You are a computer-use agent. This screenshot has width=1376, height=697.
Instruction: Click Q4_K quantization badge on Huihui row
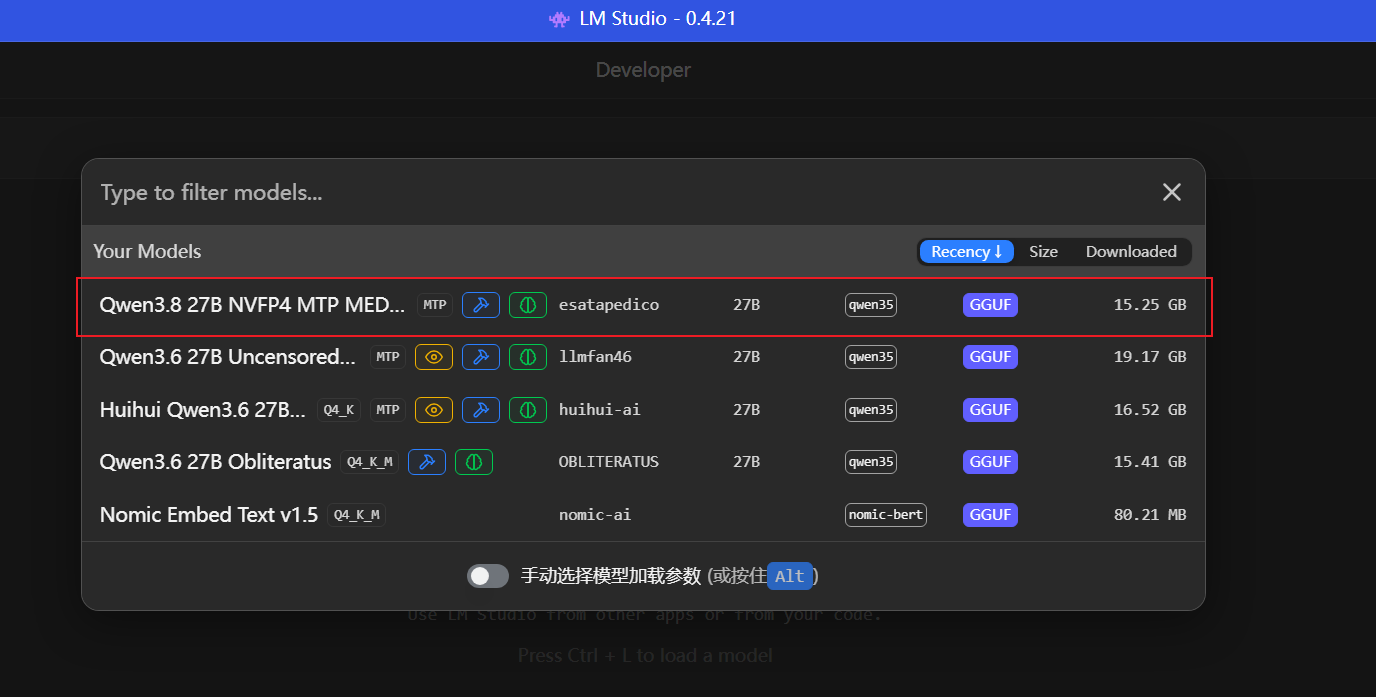(x=339, y=410)
